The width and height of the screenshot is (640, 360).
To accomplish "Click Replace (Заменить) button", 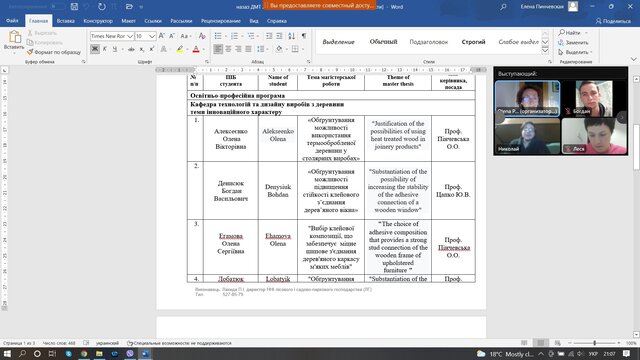I will [573, 42].
